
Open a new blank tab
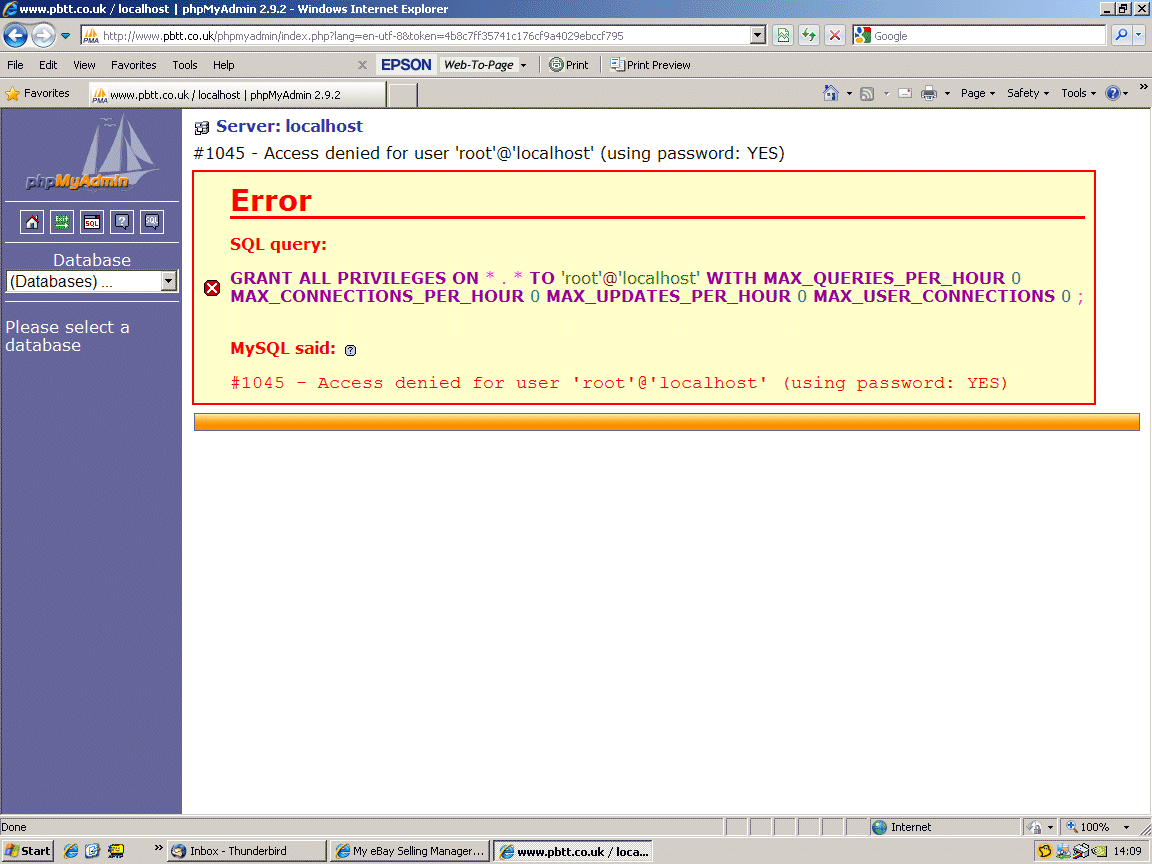coord(403,95)
